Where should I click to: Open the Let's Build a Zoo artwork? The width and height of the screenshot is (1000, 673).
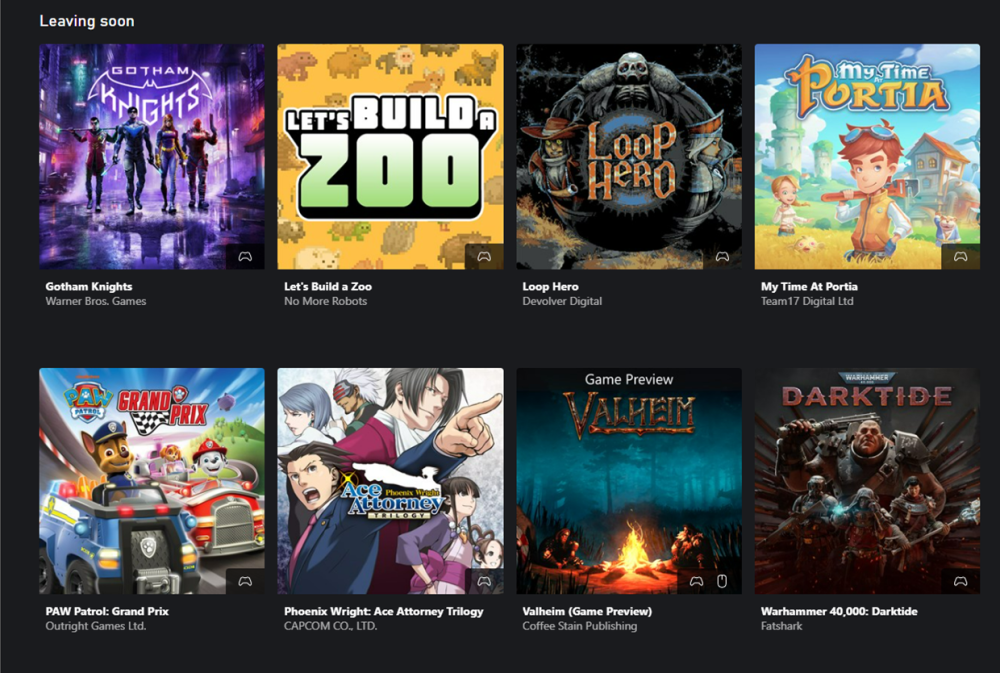(x=390, y=156)
